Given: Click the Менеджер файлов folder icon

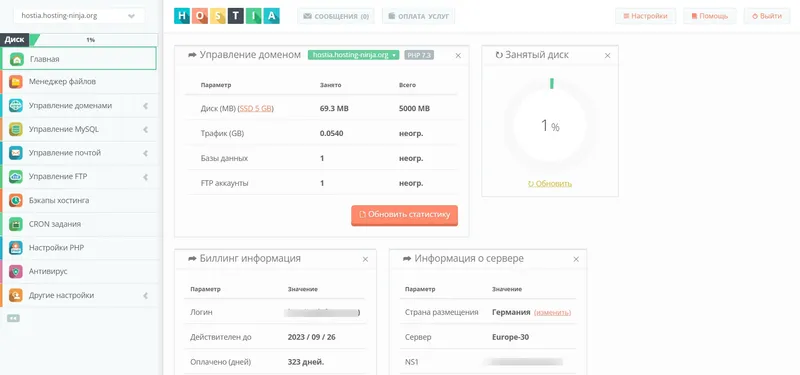Looking at the screenshot, I should pyautogui.click(x=16, y=82).
